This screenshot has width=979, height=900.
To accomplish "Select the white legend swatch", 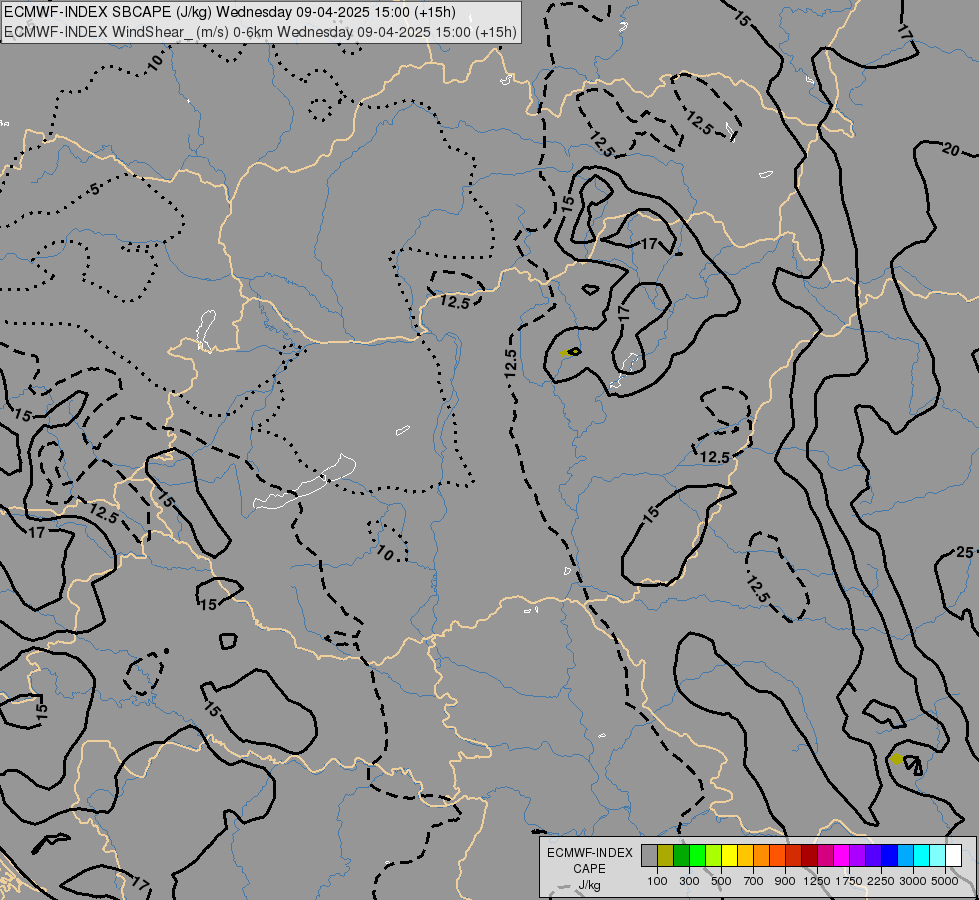I will tap(953, 855).
